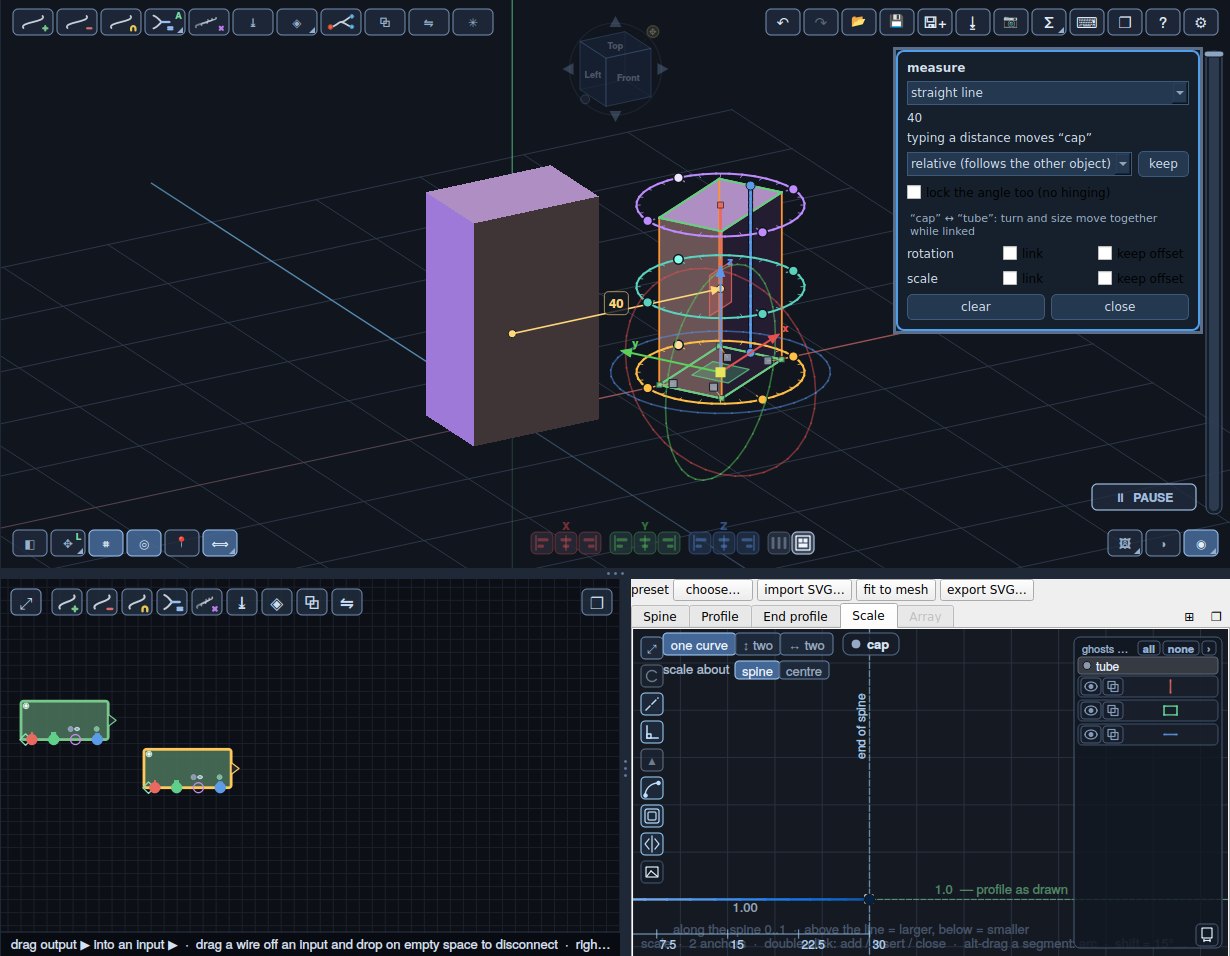Click the 'keep' button

click(1163, 163)
